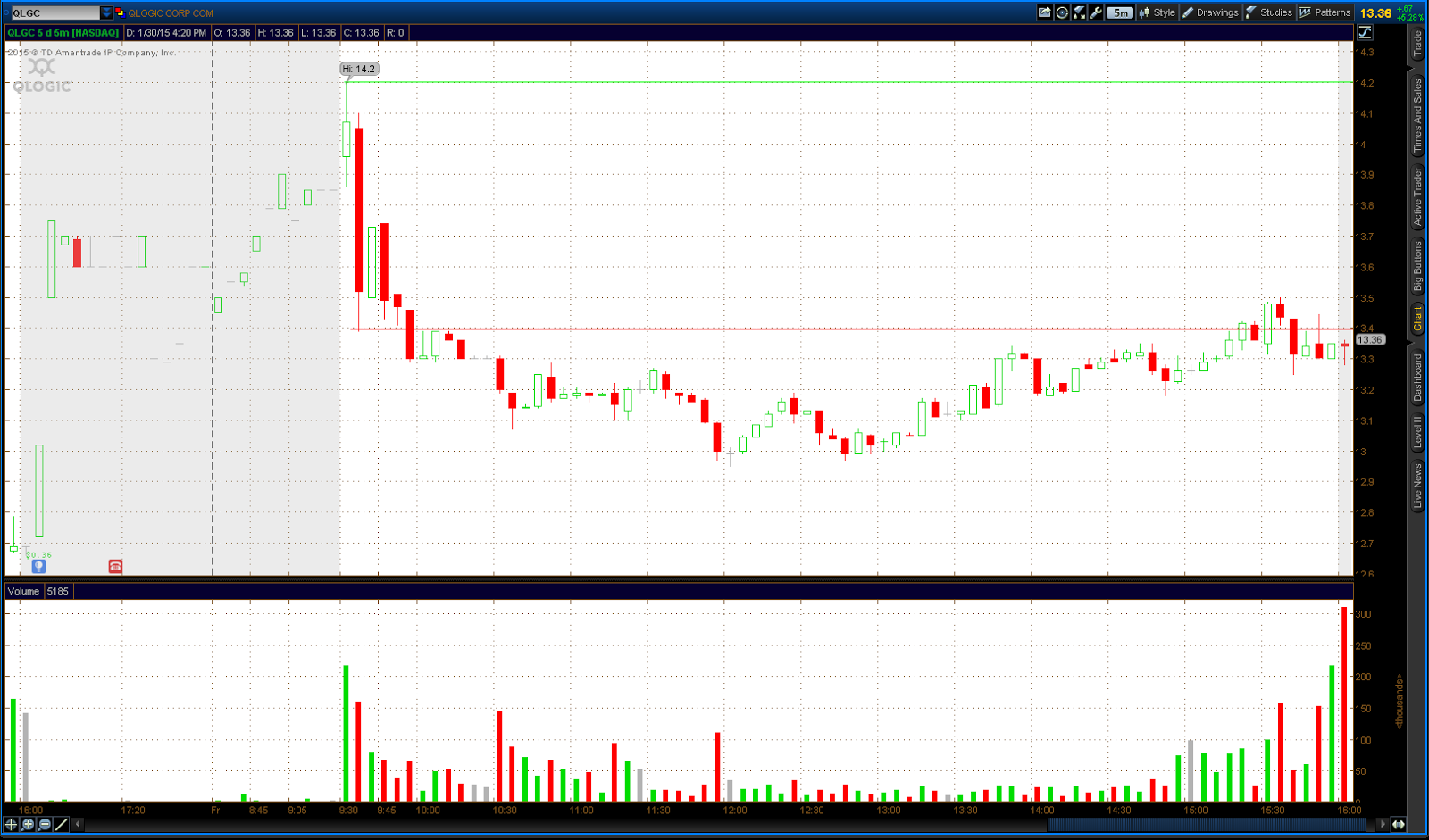The height and width of the screenshot is (840, 1429).
Task: Click the L: 13.36 low value
Action: [x=319, y=33]
